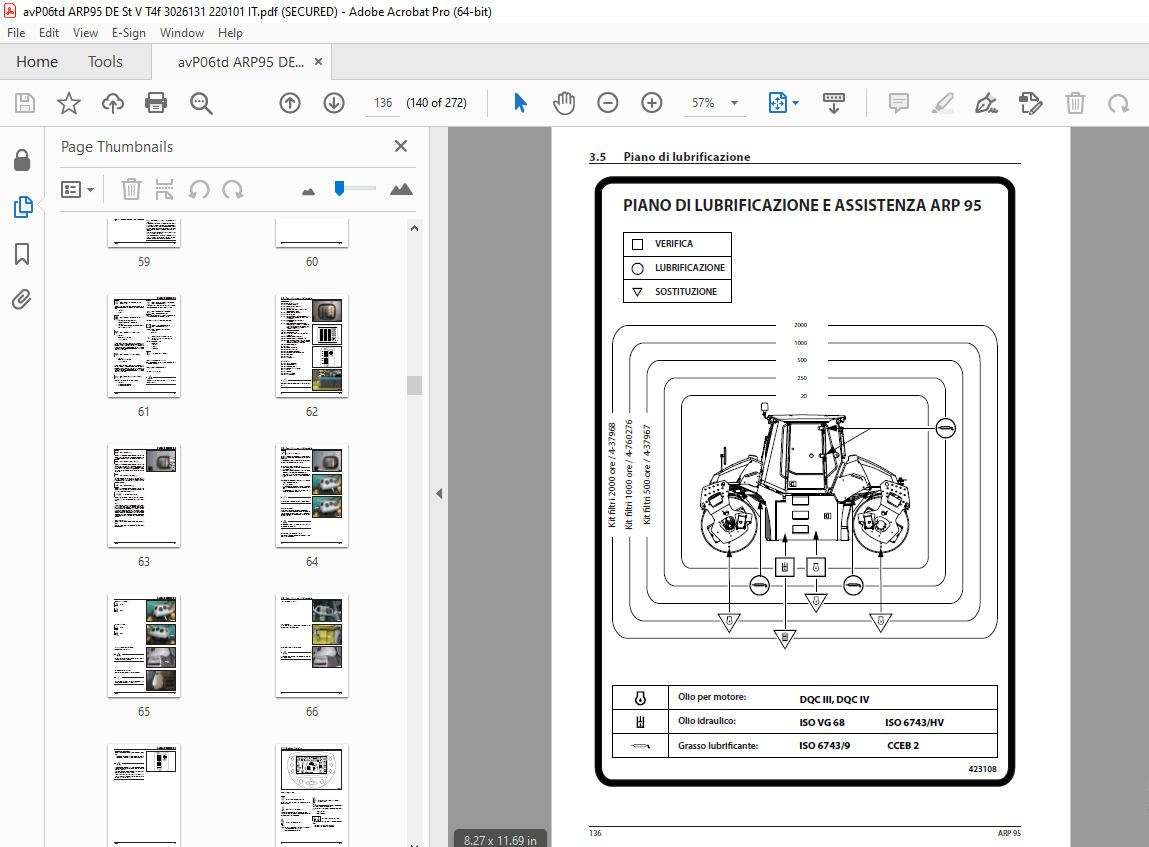The height and width of the screenshot is (847, 1149).
Task: Click the '(140 of 272)' page count text
Action: (x=437, y=103)
